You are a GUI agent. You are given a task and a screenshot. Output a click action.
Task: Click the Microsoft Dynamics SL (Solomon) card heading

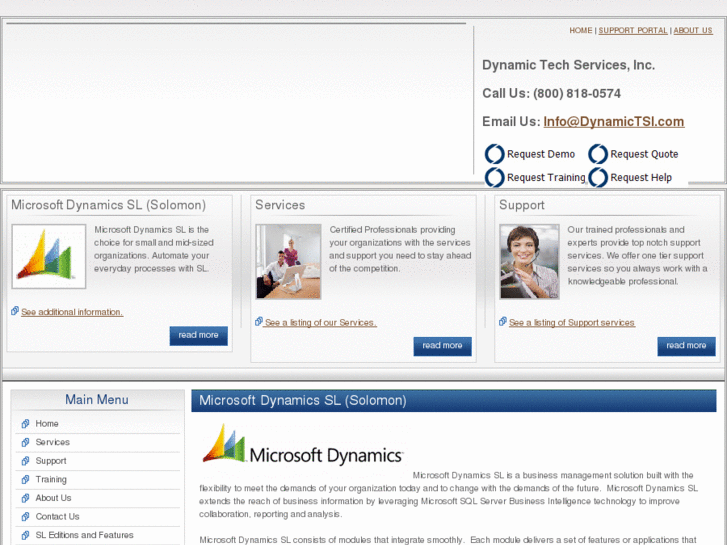coord(108,205)
